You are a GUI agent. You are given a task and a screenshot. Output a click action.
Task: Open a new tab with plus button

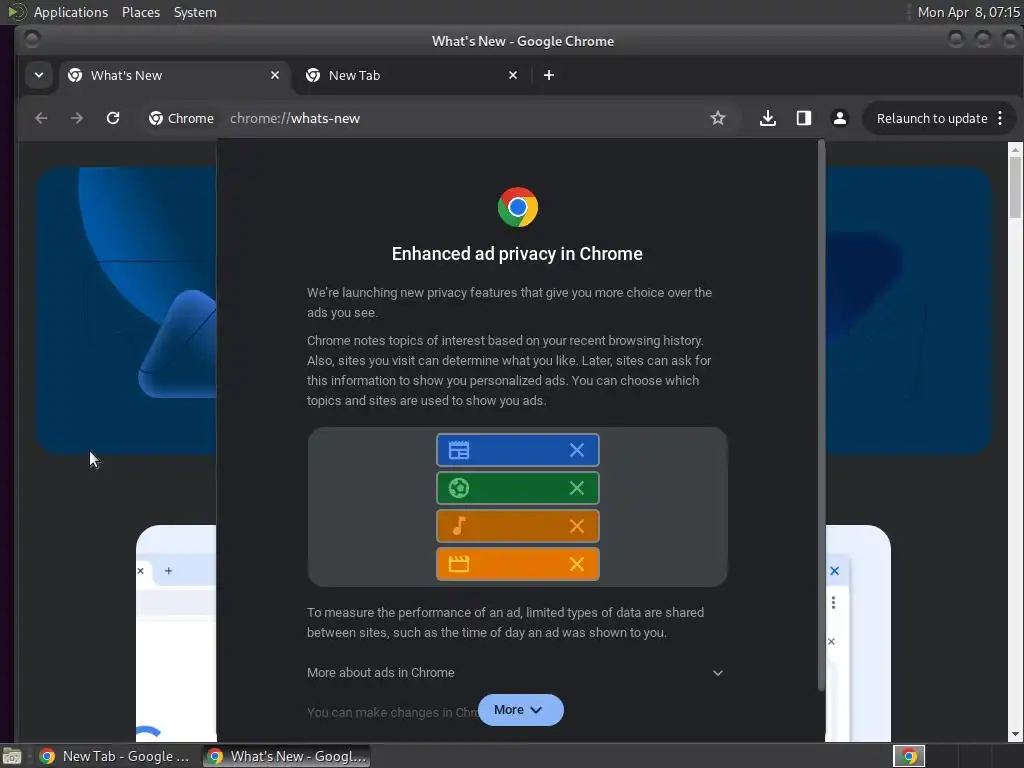pos(549,75)
